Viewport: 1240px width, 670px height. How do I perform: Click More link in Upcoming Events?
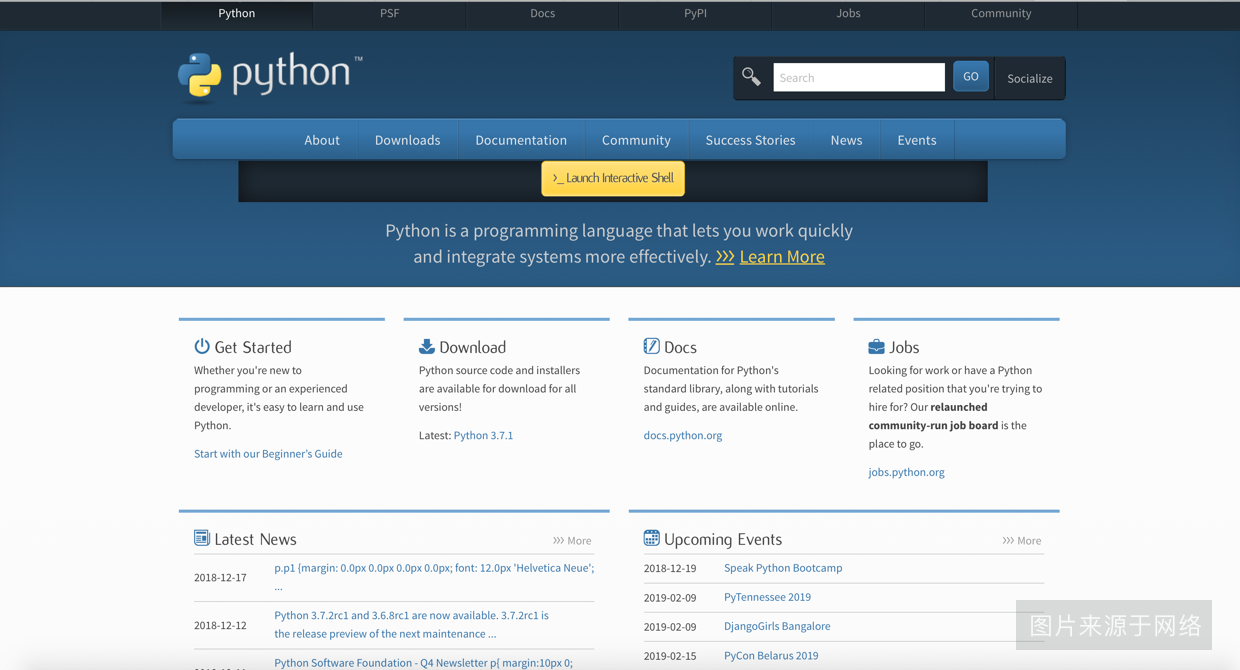1022,541
